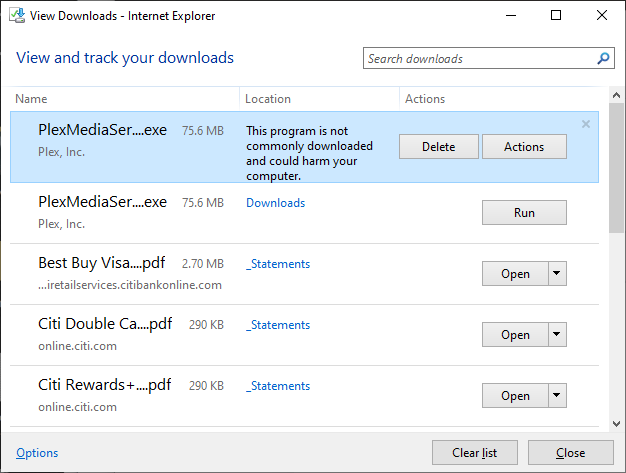Click the Options link
The width and height of the screenshot is (626, 473).
click(x=37, y=453)
